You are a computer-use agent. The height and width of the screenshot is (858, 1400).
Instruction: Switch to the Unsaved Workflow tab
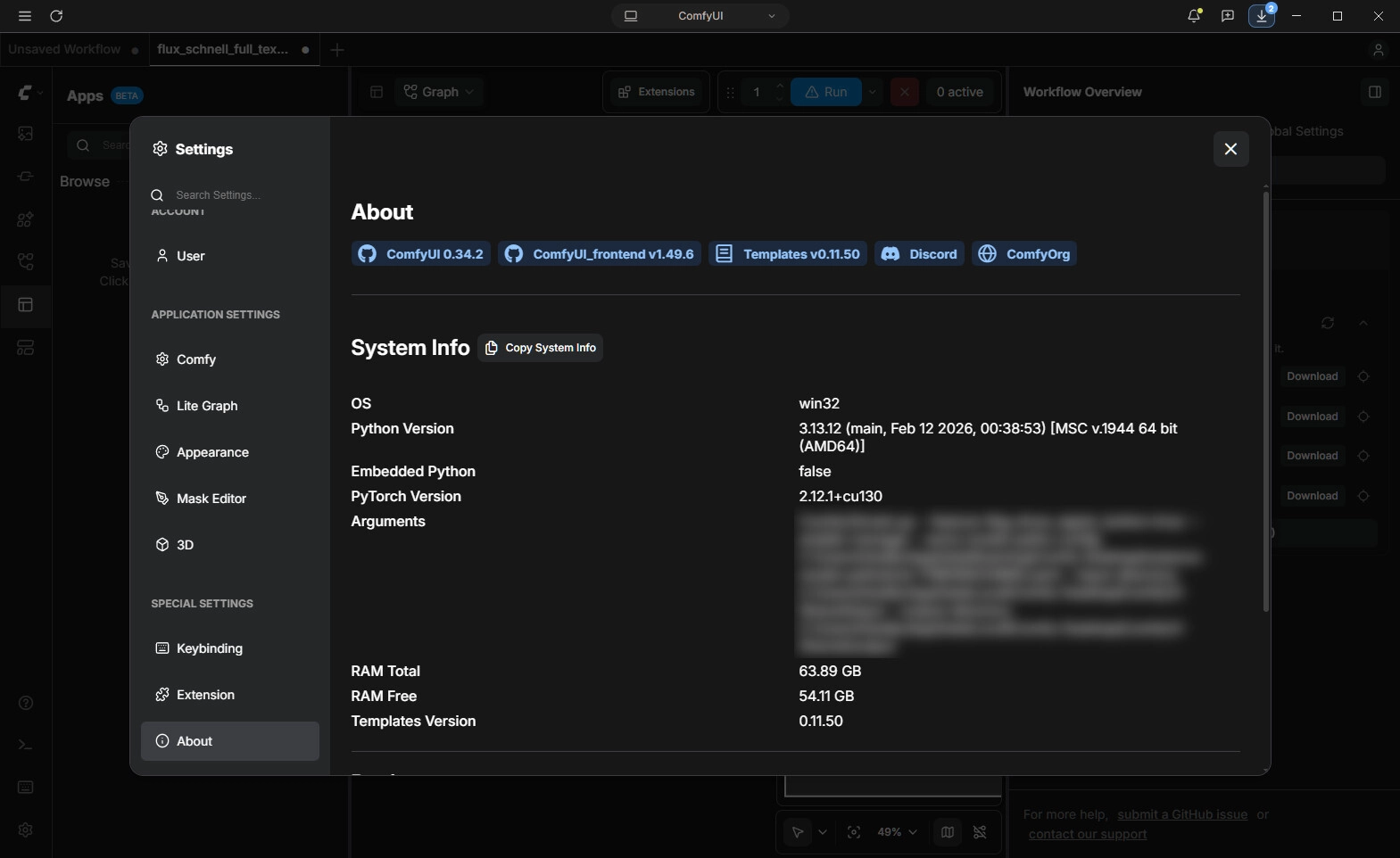(x=73, y=50)
